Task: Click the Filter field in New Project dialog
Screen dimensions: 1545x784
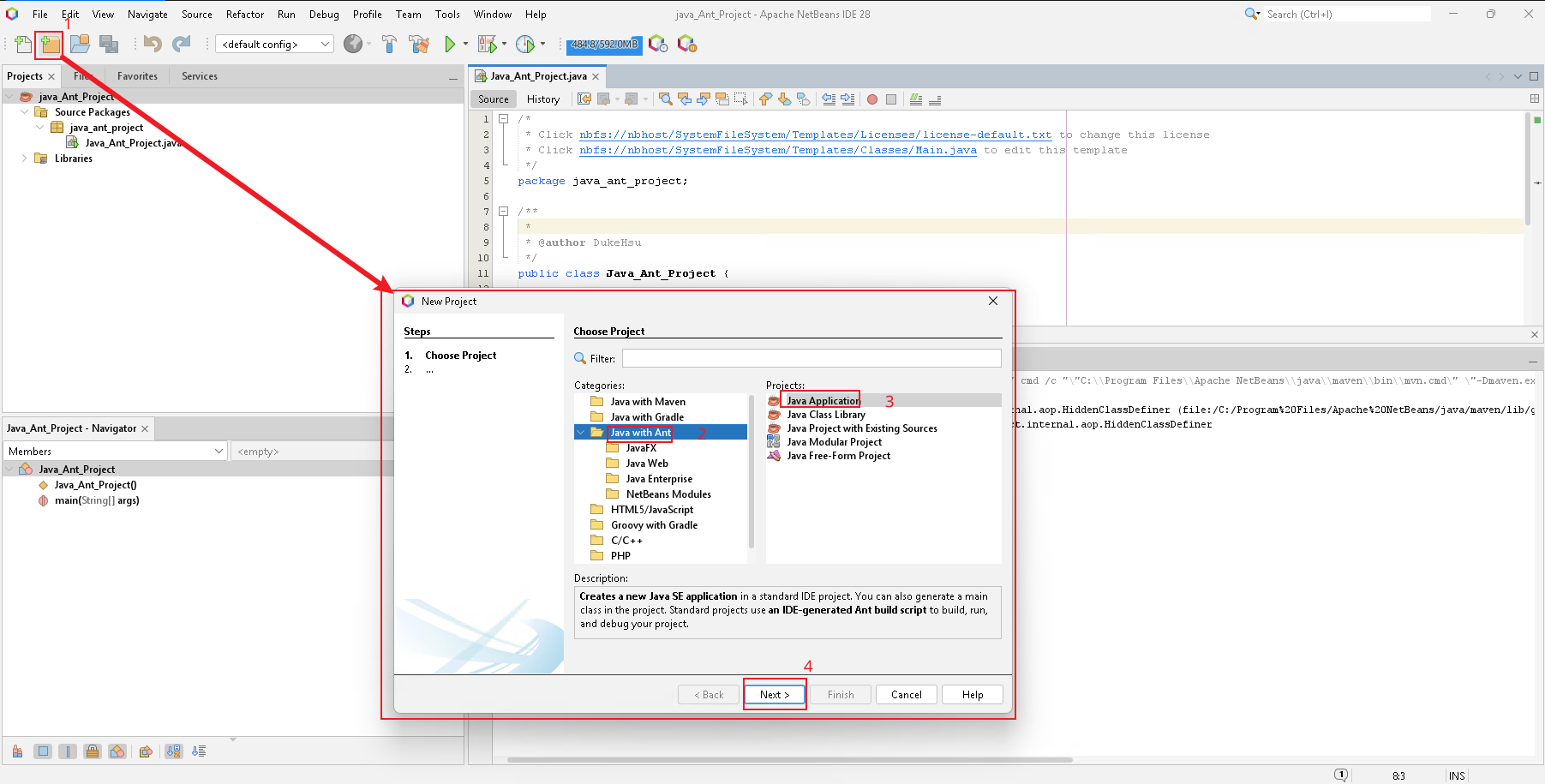Action: click(x=811, y=358)
